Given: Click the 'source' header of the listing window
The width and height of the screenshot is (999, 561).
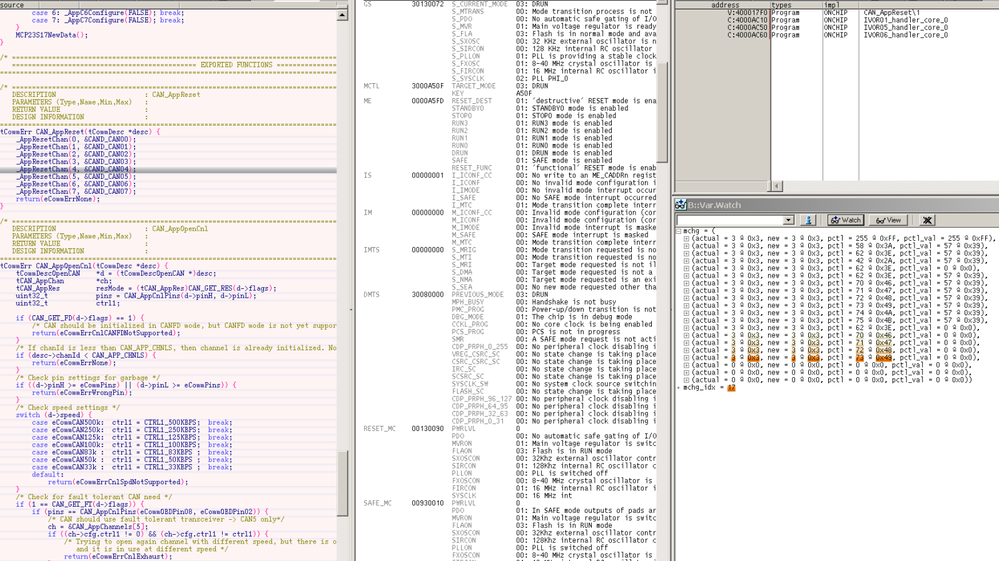Looking at the screenshot, I should (12, 5).
